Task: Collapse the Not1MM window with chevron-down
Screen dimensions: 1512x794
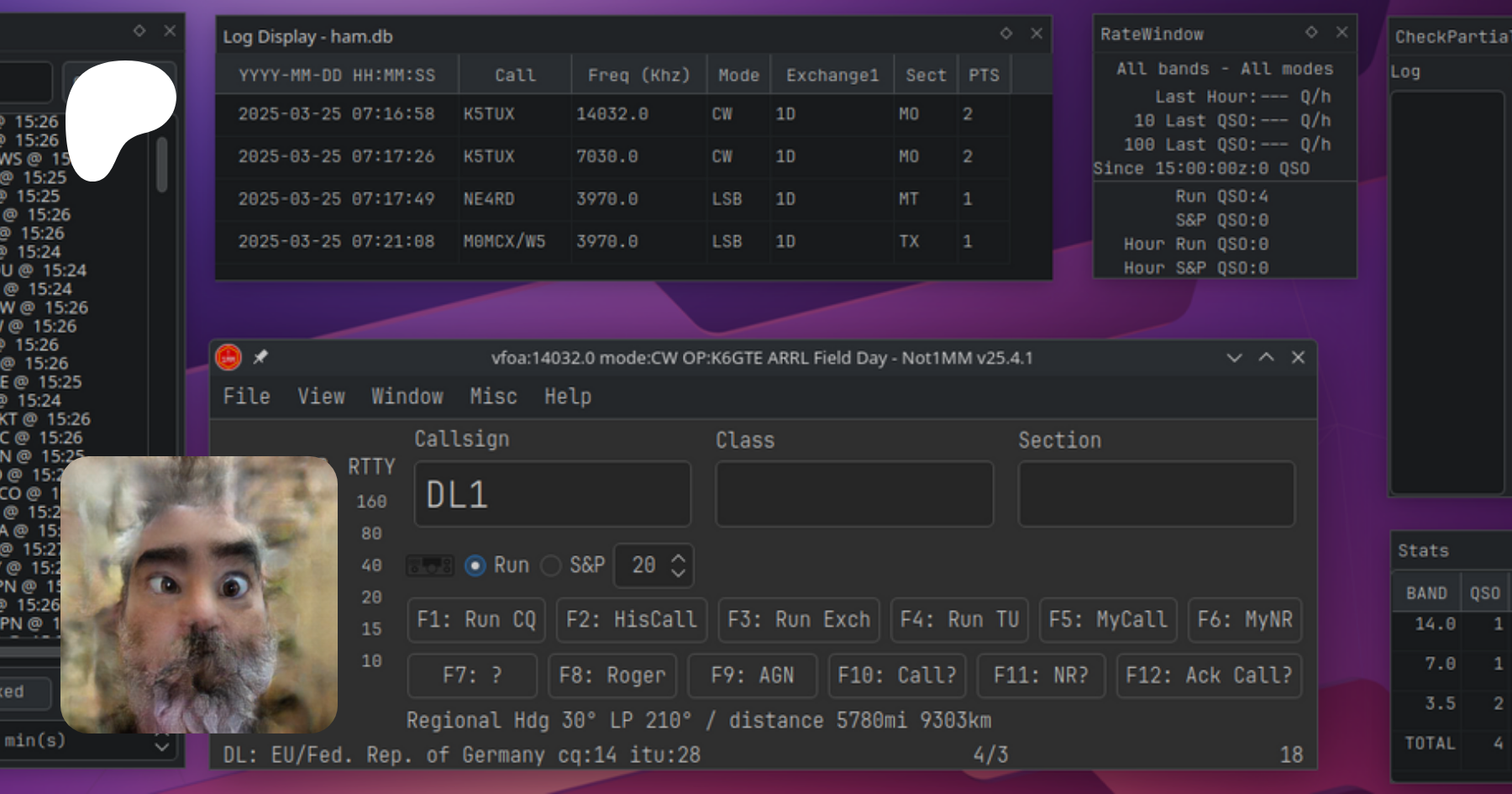Action: [x=1234, y=358]
